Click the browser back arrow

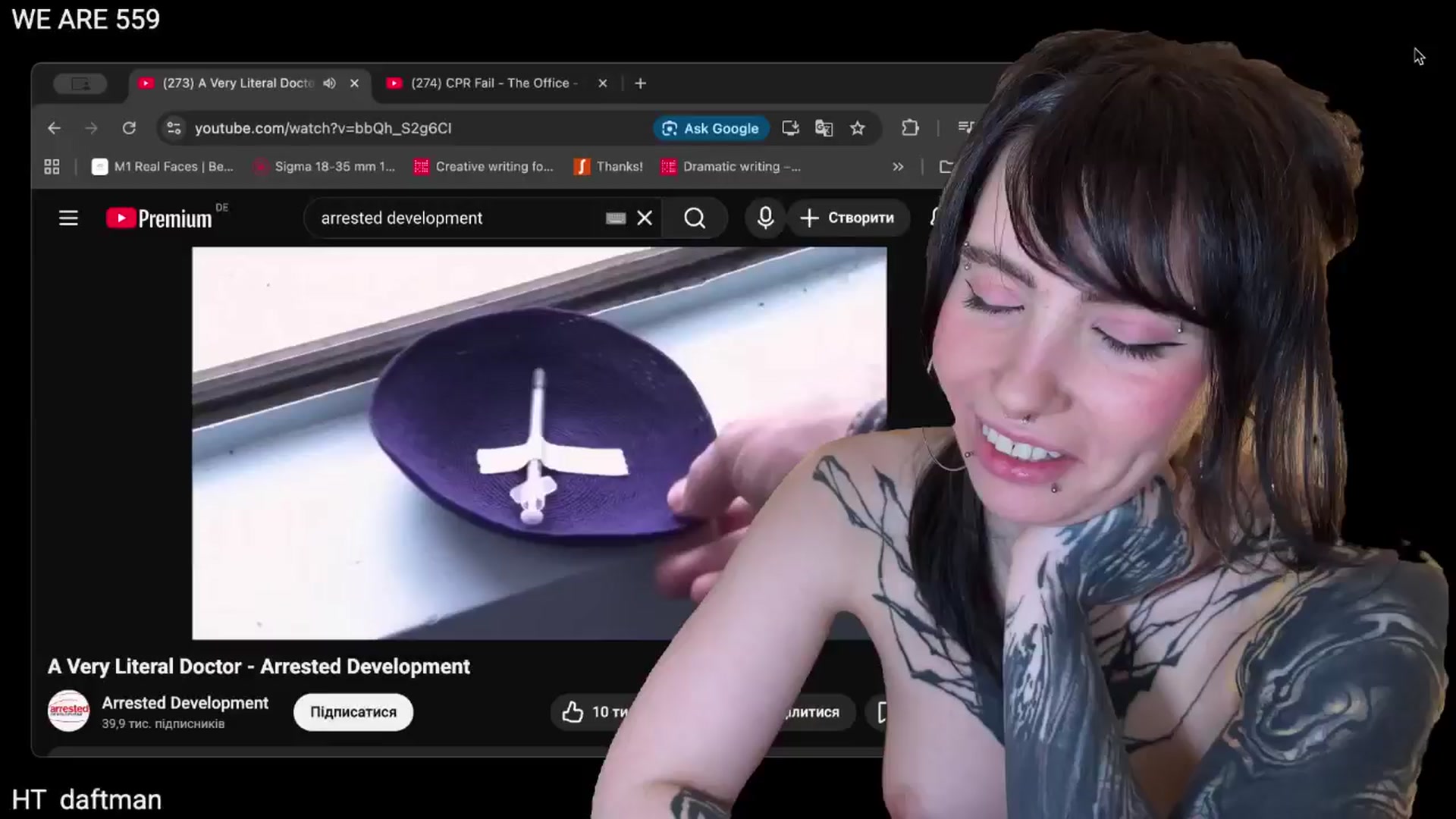coord(54,128)
